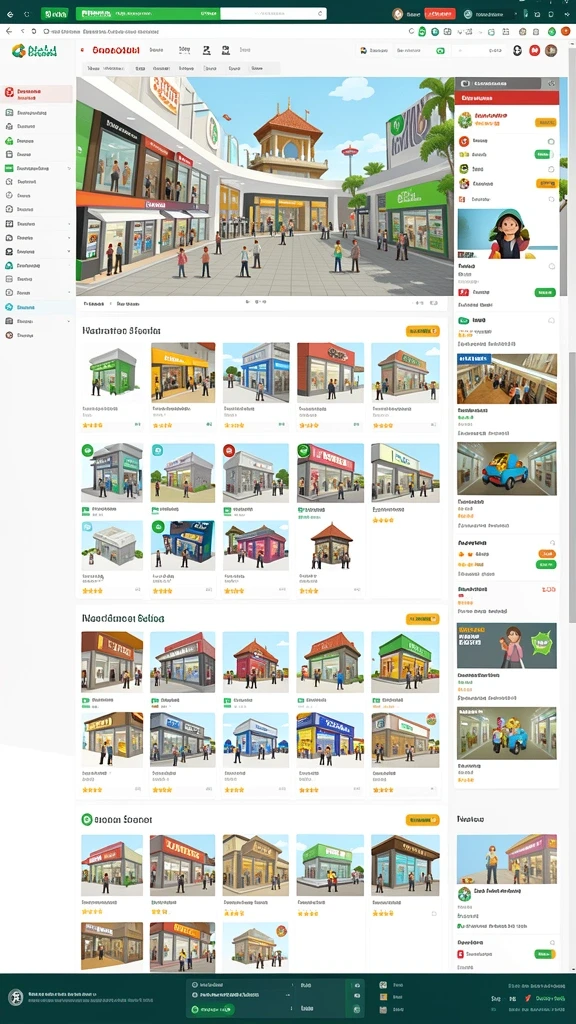The image size is (576, 1024).
Task: Click the red badge on the white store thumbnail
Action: pos(229,450)
